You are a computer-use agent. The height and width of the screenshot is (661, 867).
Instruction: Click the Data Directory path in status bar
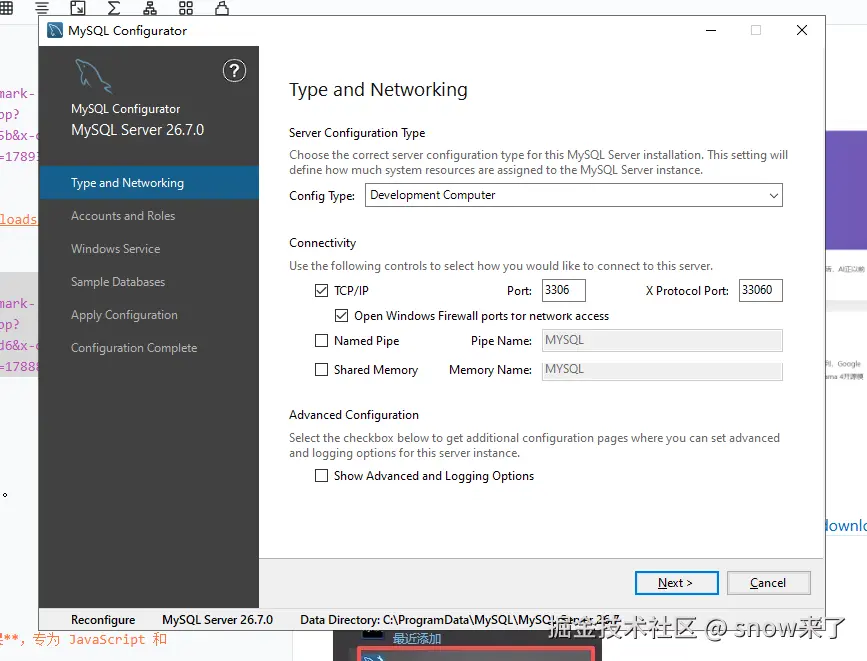pos(459,620)
